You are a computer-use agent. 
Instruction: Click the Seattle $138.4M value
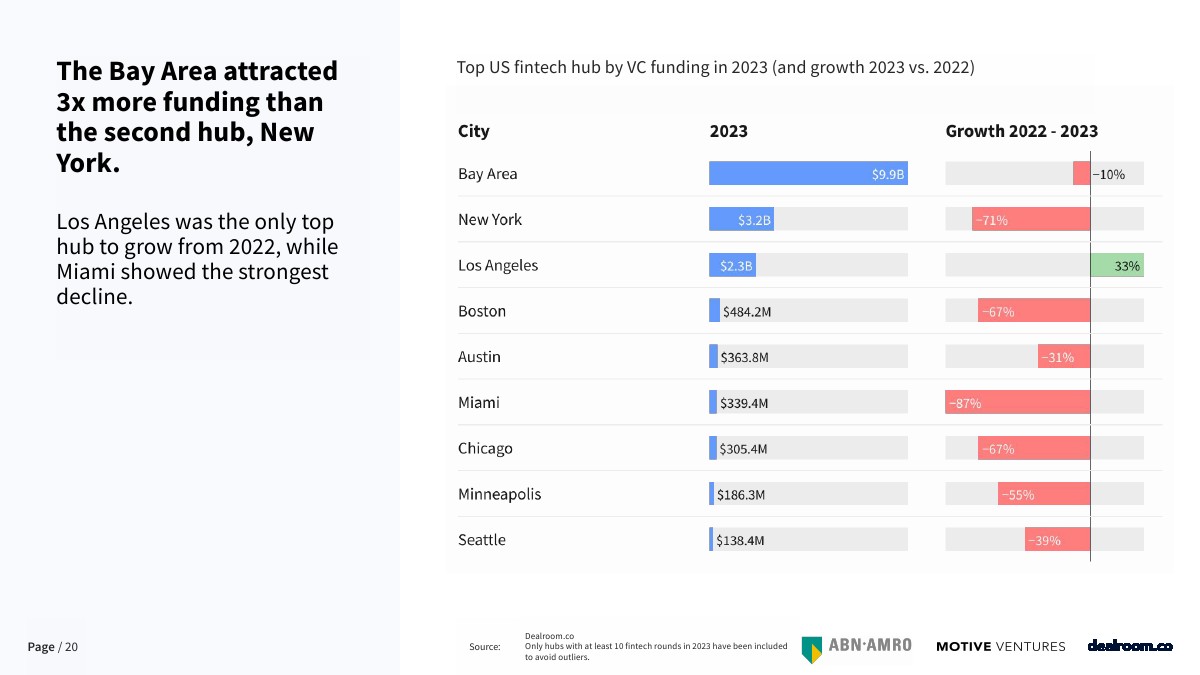(x=740, y=540)
